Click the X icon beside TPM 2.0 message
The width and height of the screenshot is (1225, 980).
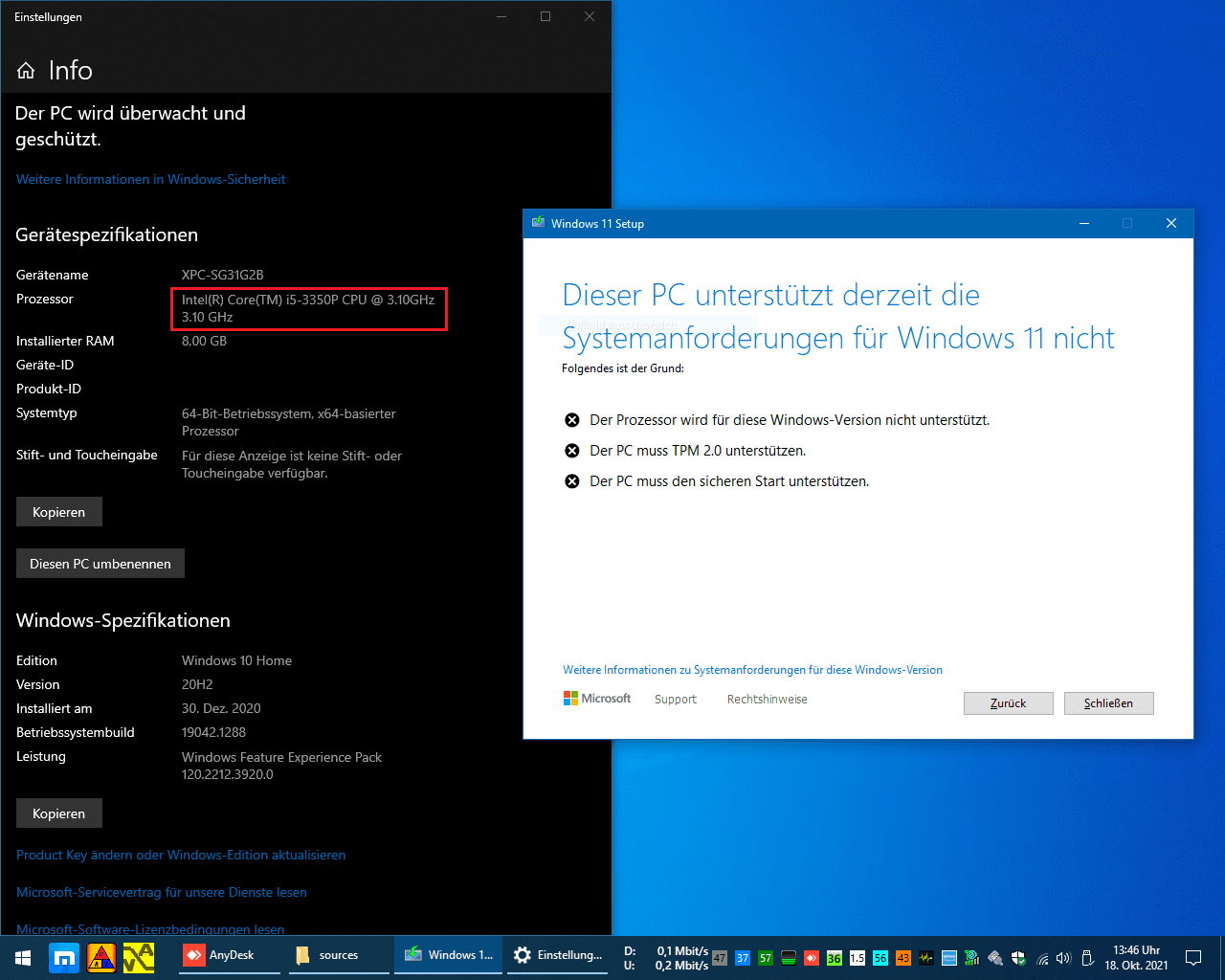572,451
